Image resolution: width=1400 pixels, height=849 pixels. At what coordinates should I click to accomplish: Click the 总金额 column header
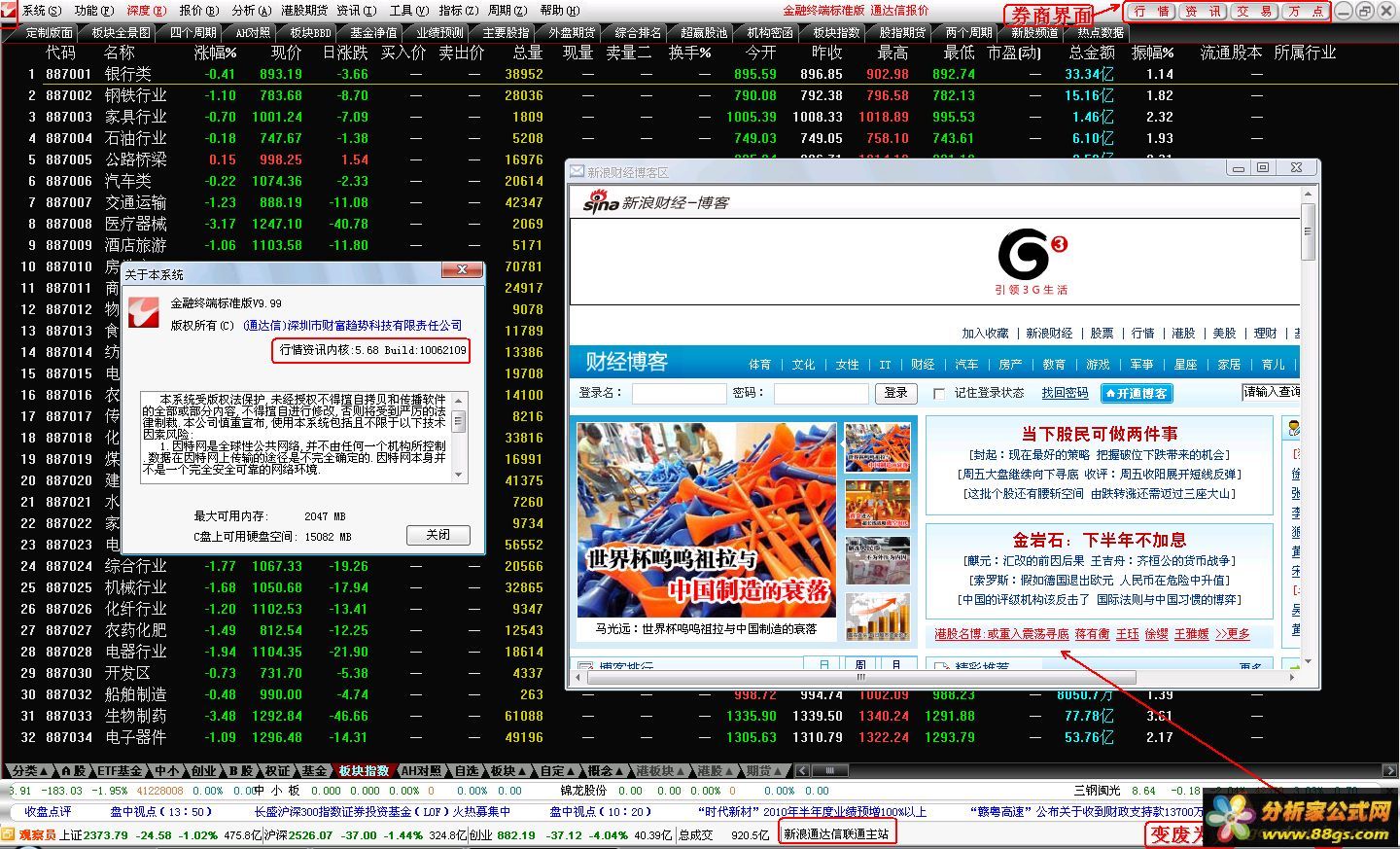click(1092, 53)
